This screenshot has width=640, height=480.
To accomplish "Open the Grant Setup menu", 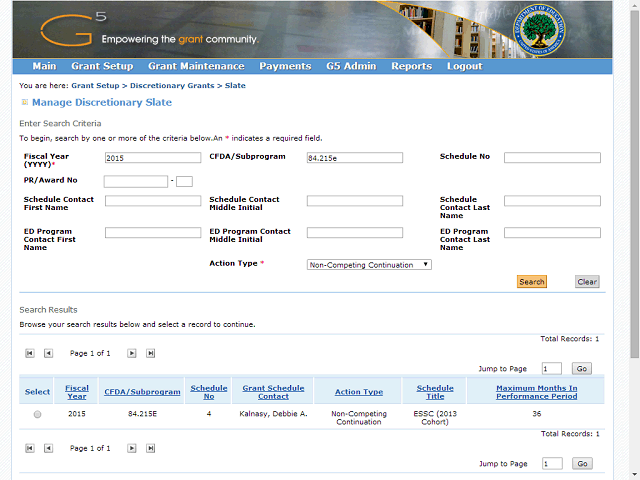I will click(x=102, y=66).
